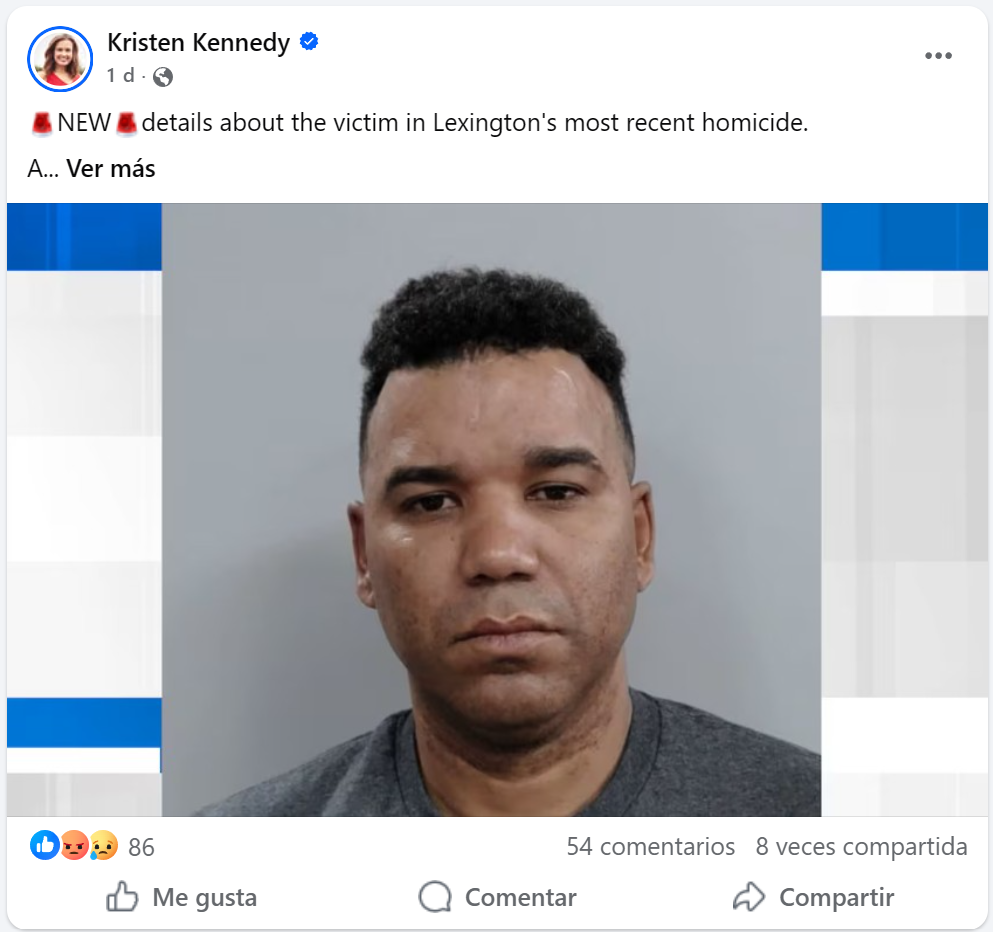Show the 8 veces compartida list
Screen dimensions: 993x932
(x=861, y=847)
